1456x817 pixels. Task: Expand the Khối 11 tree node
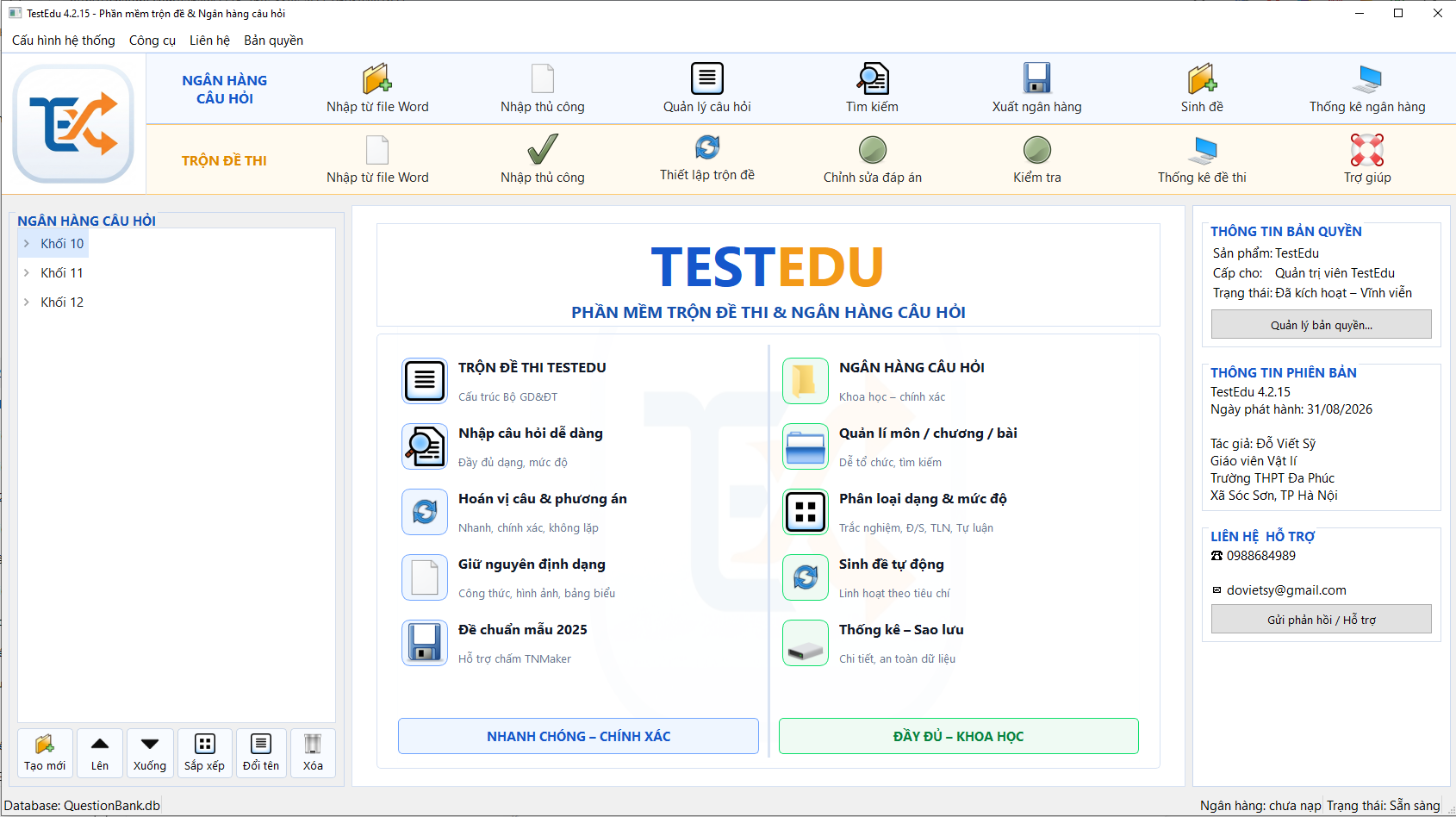[27, 273]
